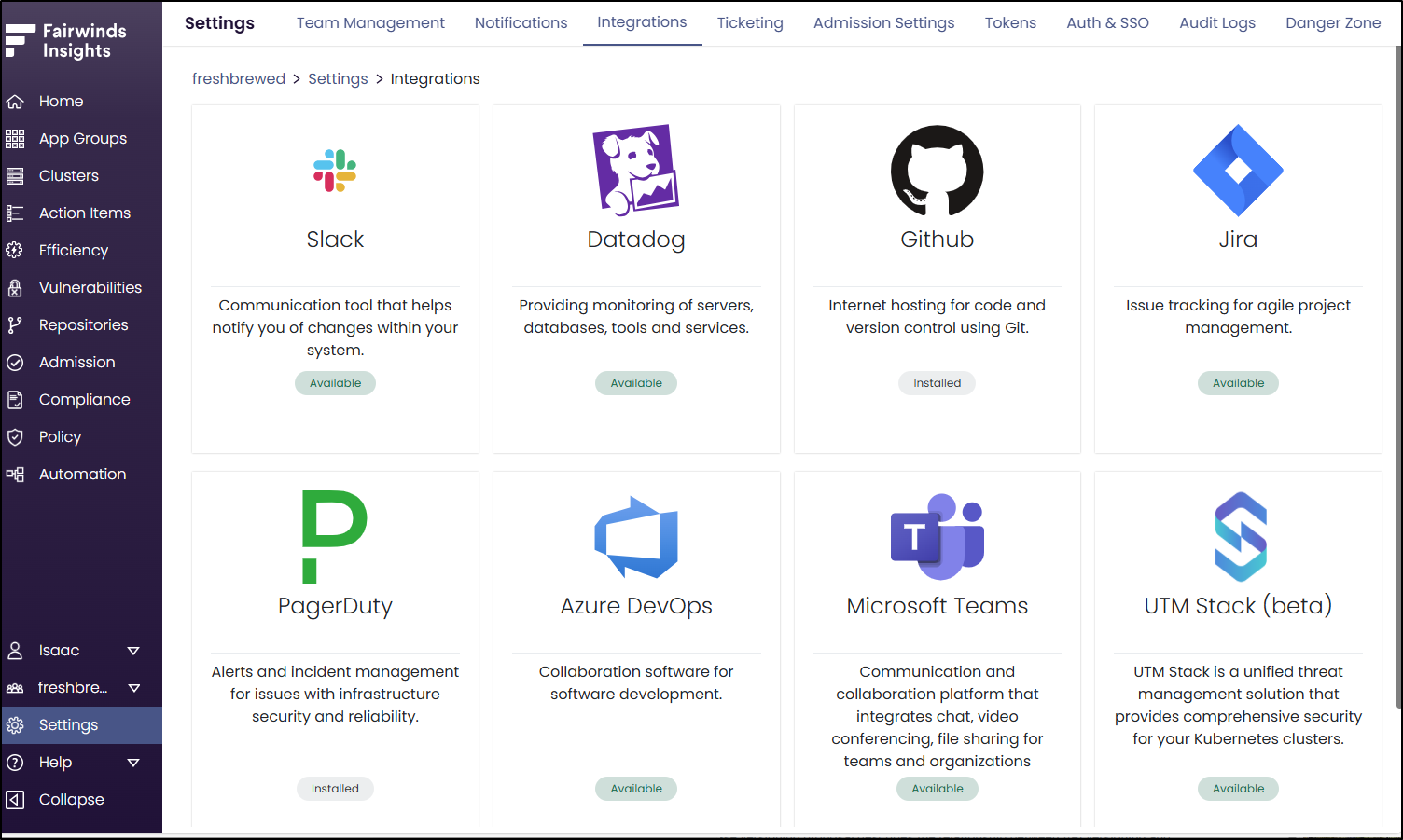Click the Azure DevOps logo
Viewport: 1403px width, 840px height.
636,537
